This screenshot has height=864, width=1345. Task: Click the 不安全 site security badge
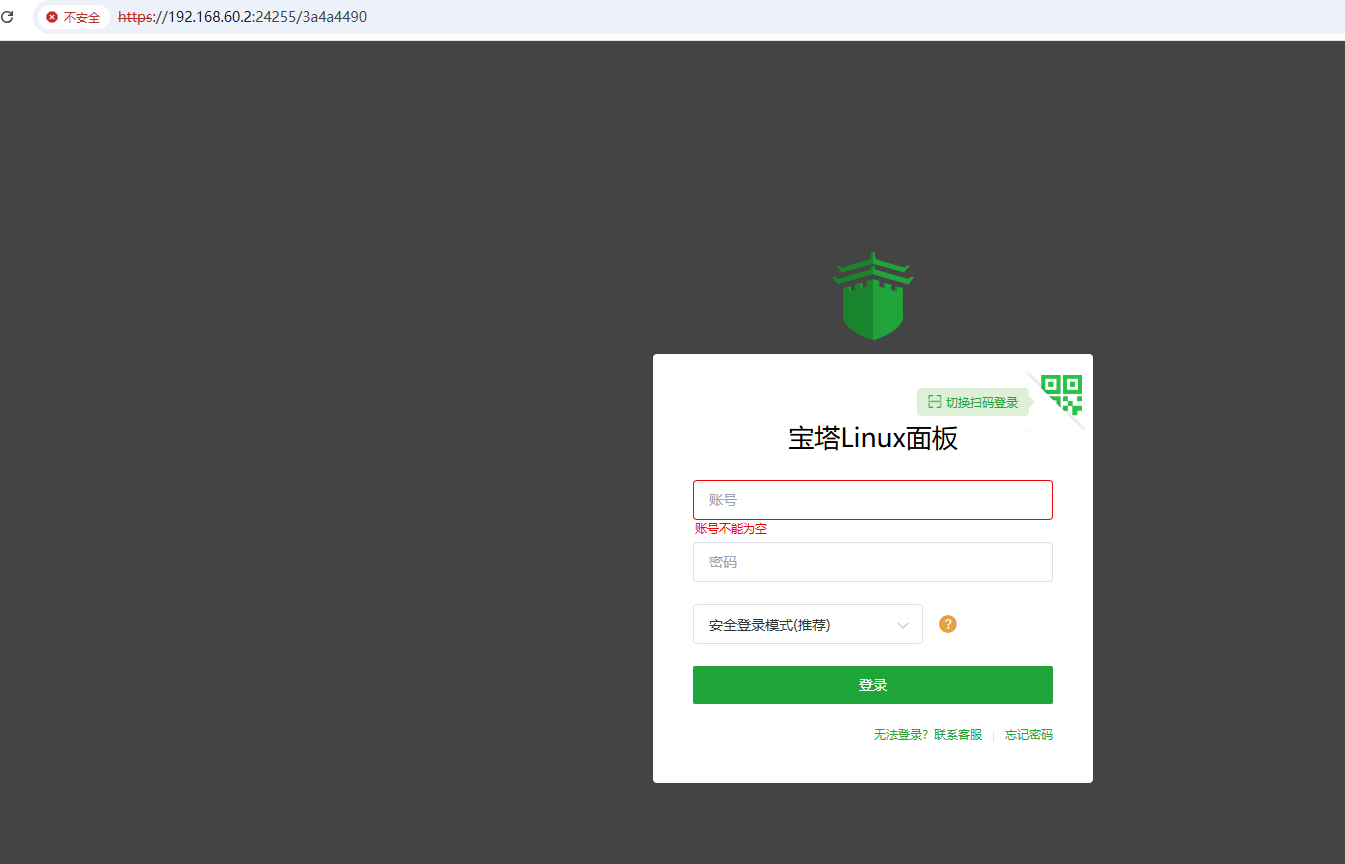(74, 17)
